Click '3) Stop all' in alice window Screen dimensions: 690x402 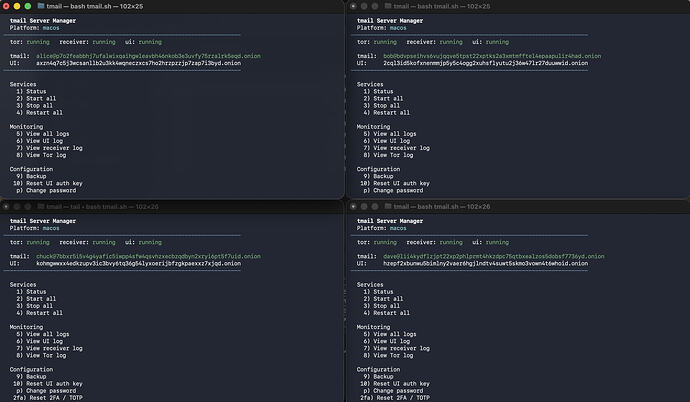coord(34,105)
